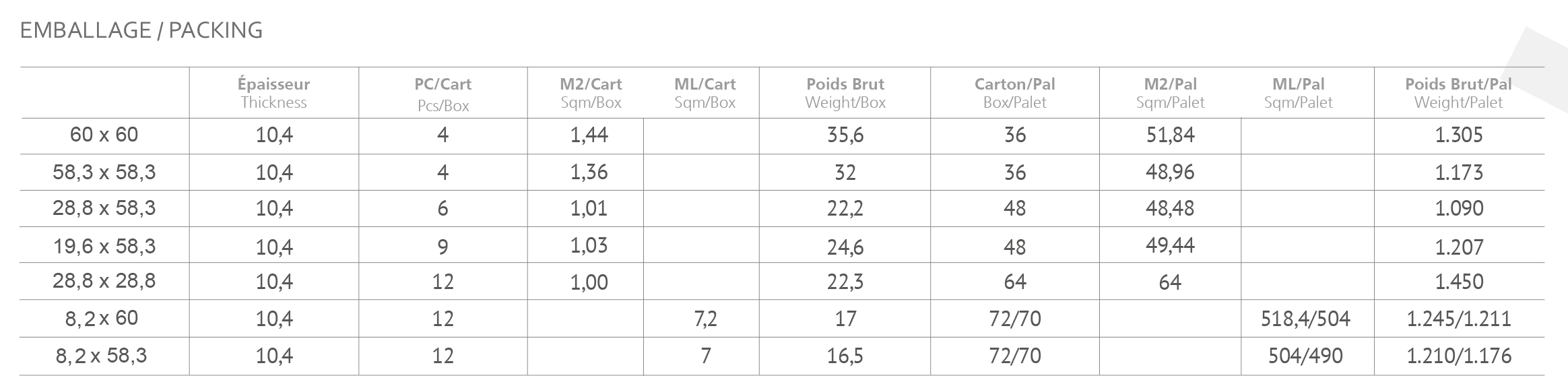Screen dimensions: 1568x380
Task: Select the Poids Brut Weight/Box header
Action: coord(845,93)
